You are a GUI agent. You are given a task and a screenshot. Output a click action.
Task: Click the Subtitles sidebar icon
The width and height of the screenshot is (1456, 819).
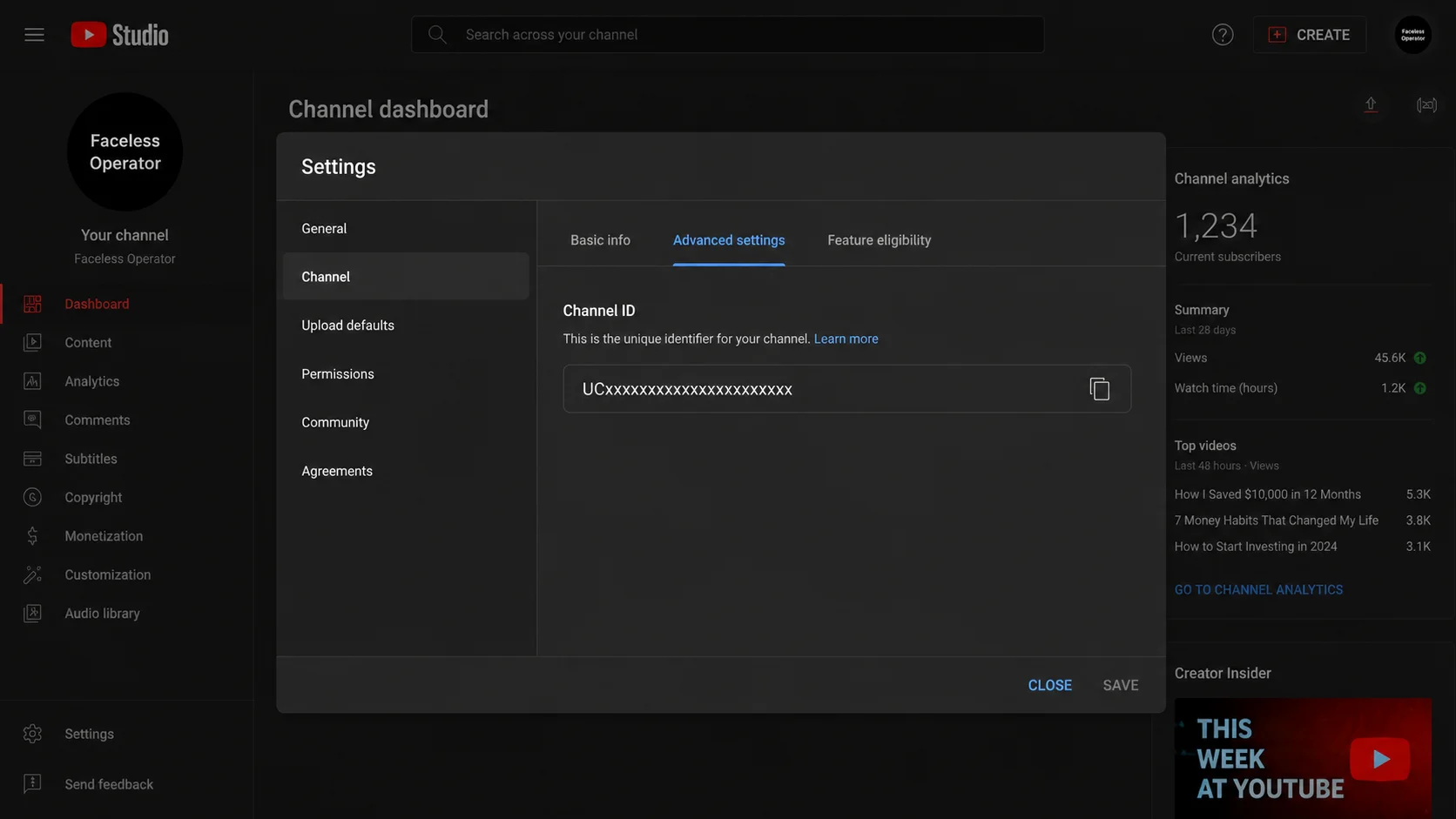click(x=32, y=459)
